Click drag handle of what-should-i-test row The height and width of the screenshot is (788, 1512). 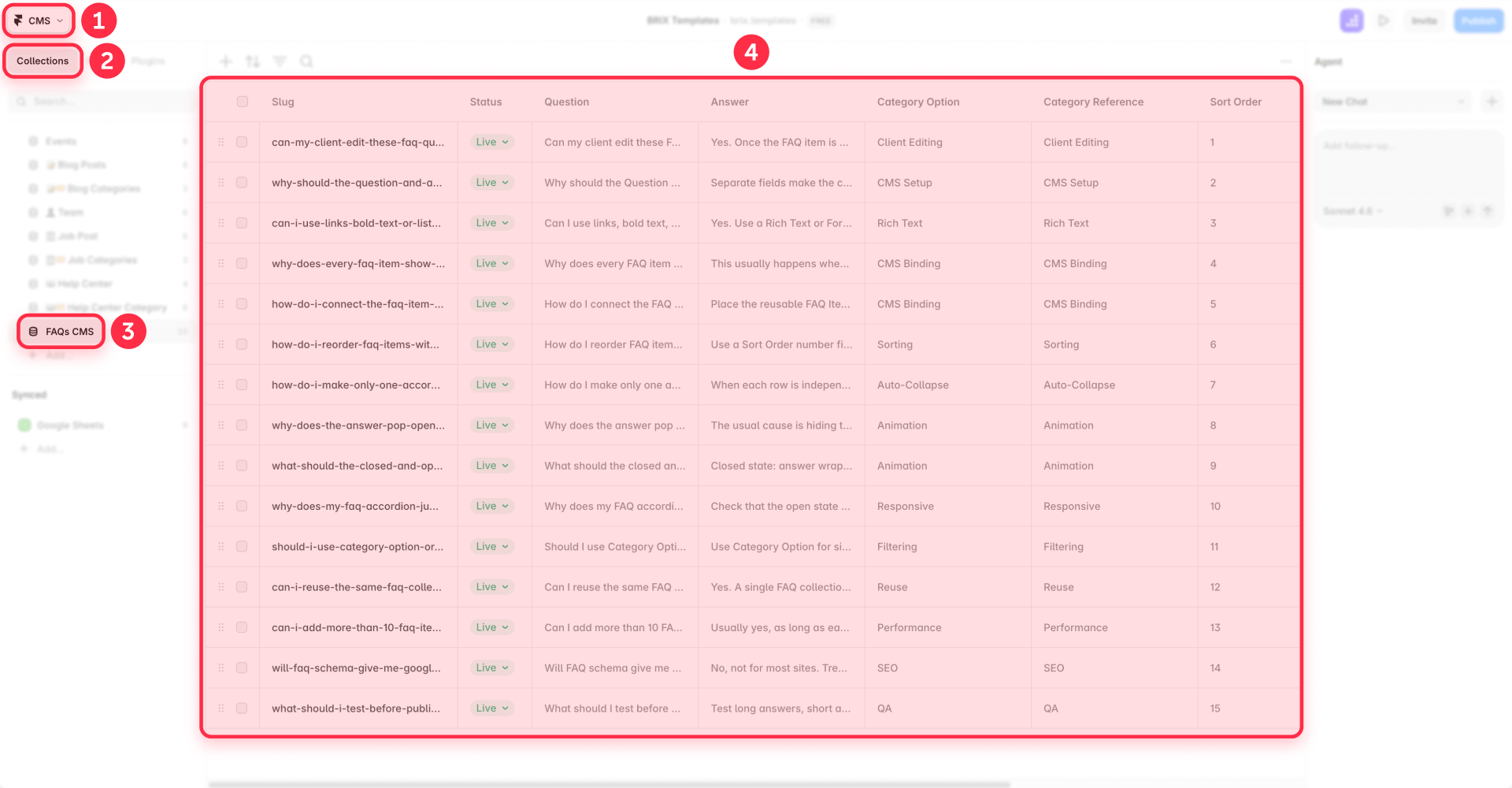(x=221, y=708)
